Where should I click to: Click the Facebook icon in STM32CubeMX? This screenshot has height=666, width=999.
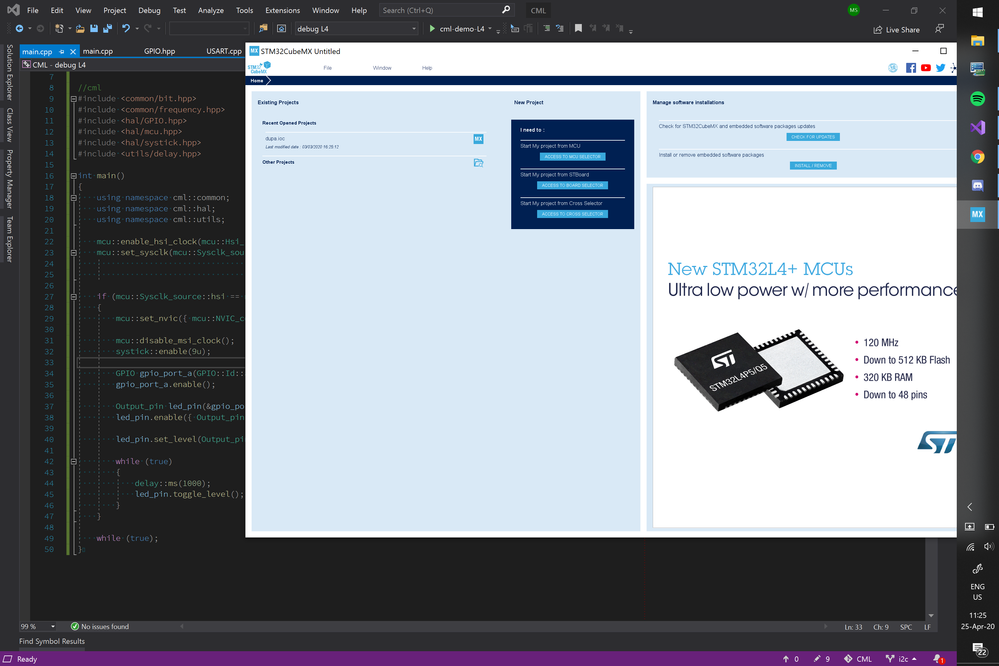(x=911, y=68)
